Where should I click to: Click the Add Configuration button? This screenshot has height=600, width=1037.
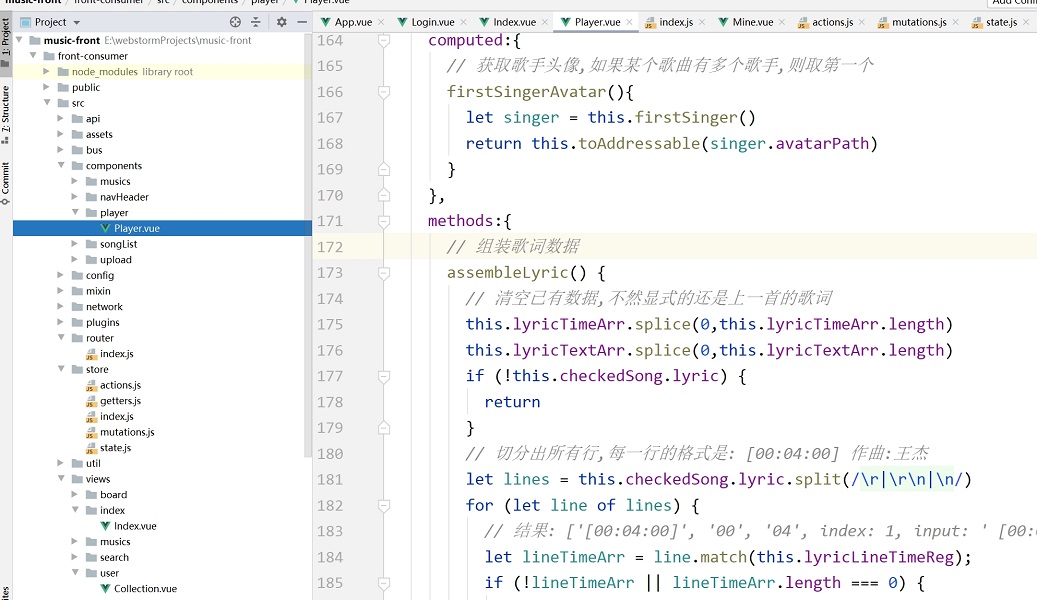click(x=1013, y=3)
